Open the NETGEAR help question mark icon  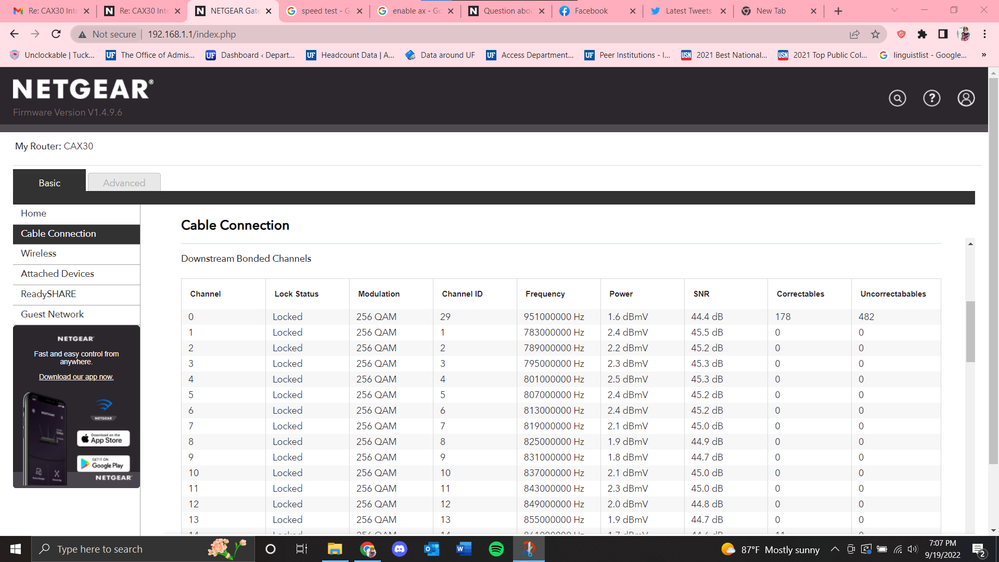click(x=931, y=98)
